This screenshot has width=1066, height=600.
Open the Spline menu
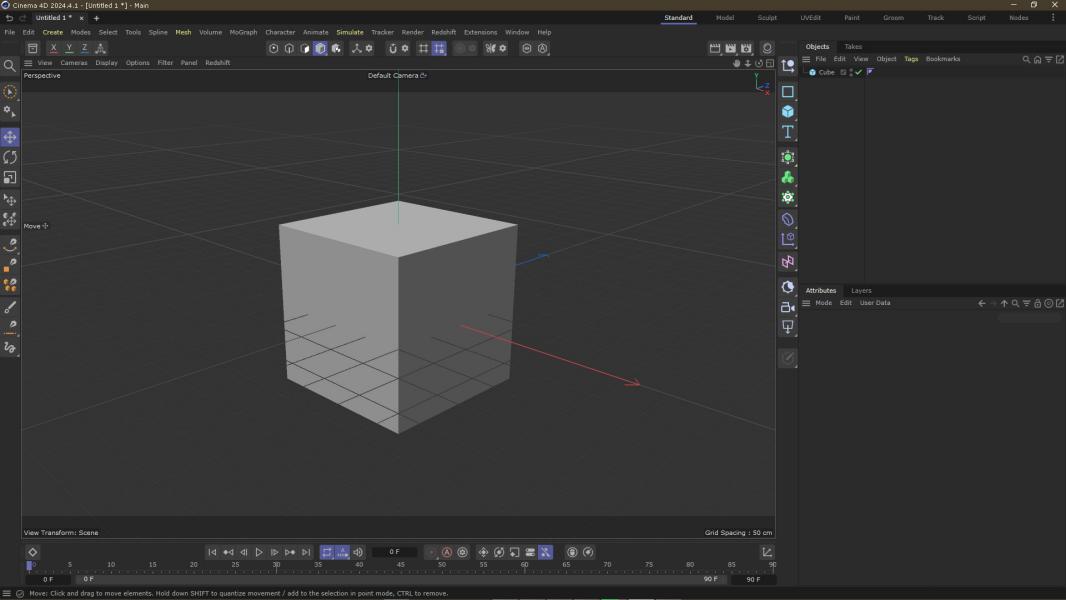pos(158,32)
